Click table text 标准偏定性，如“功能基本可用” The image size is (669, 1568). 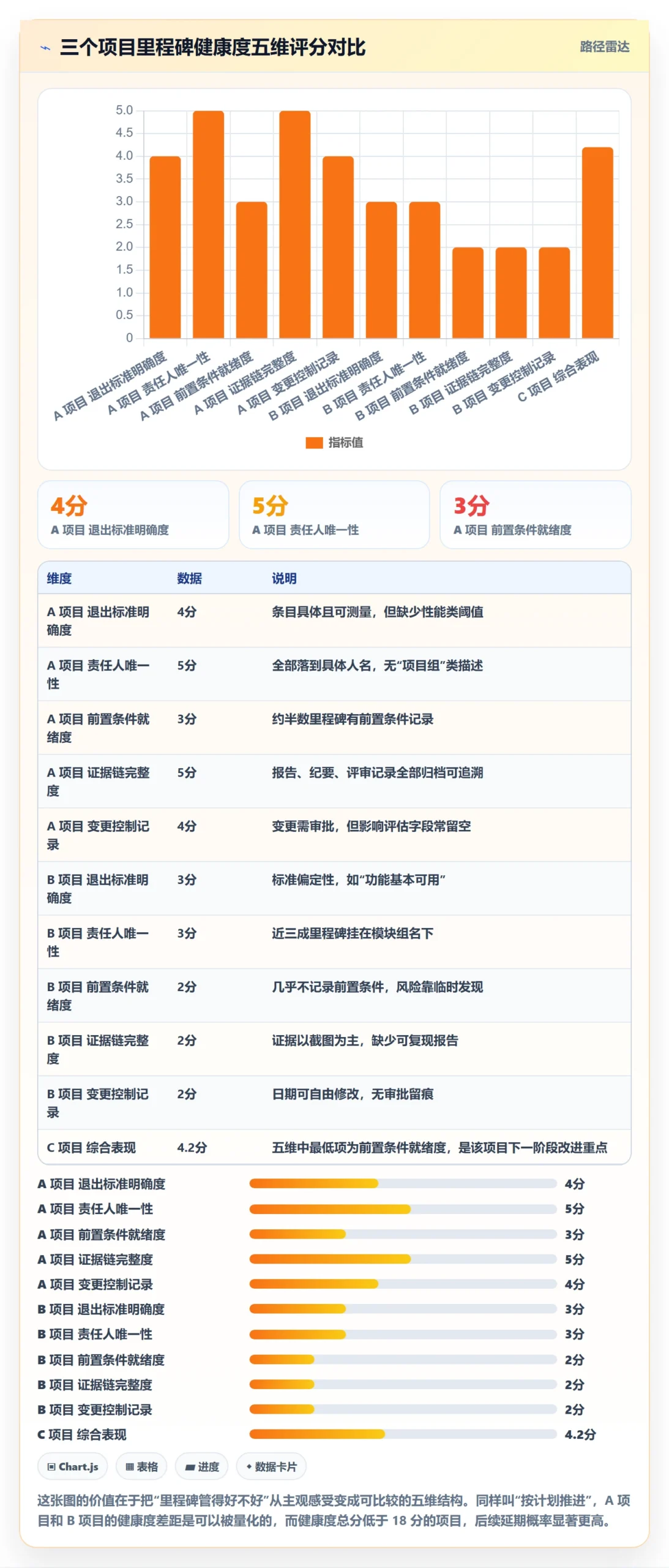[359, 880]
